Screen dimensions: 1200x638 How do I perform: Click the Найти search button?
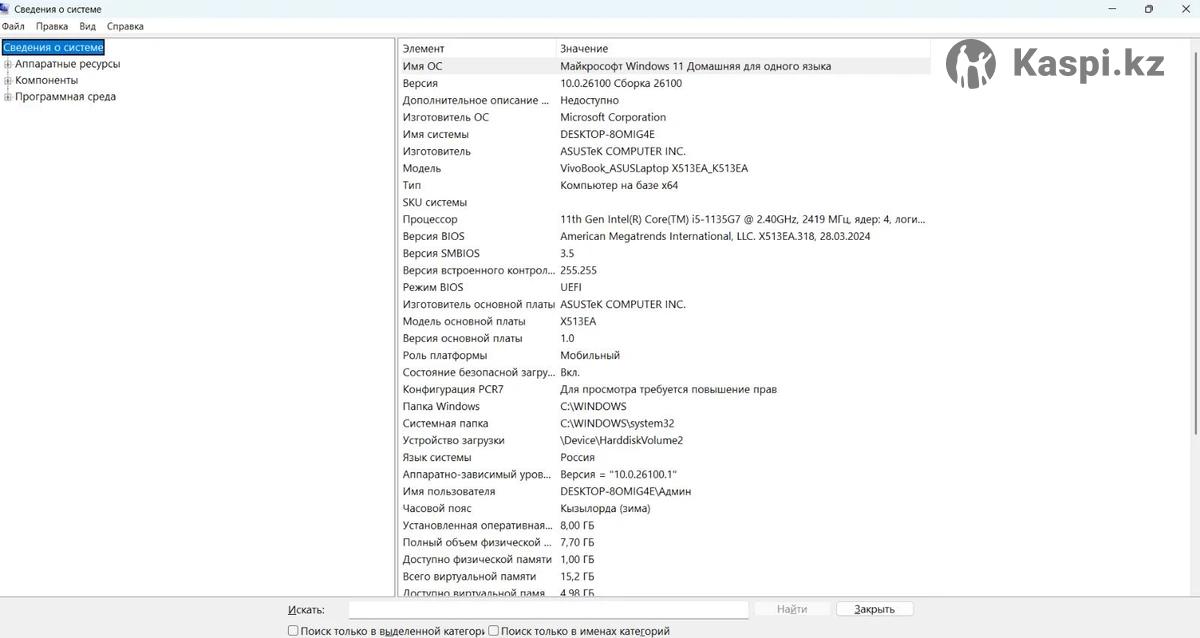click(791, 609)
